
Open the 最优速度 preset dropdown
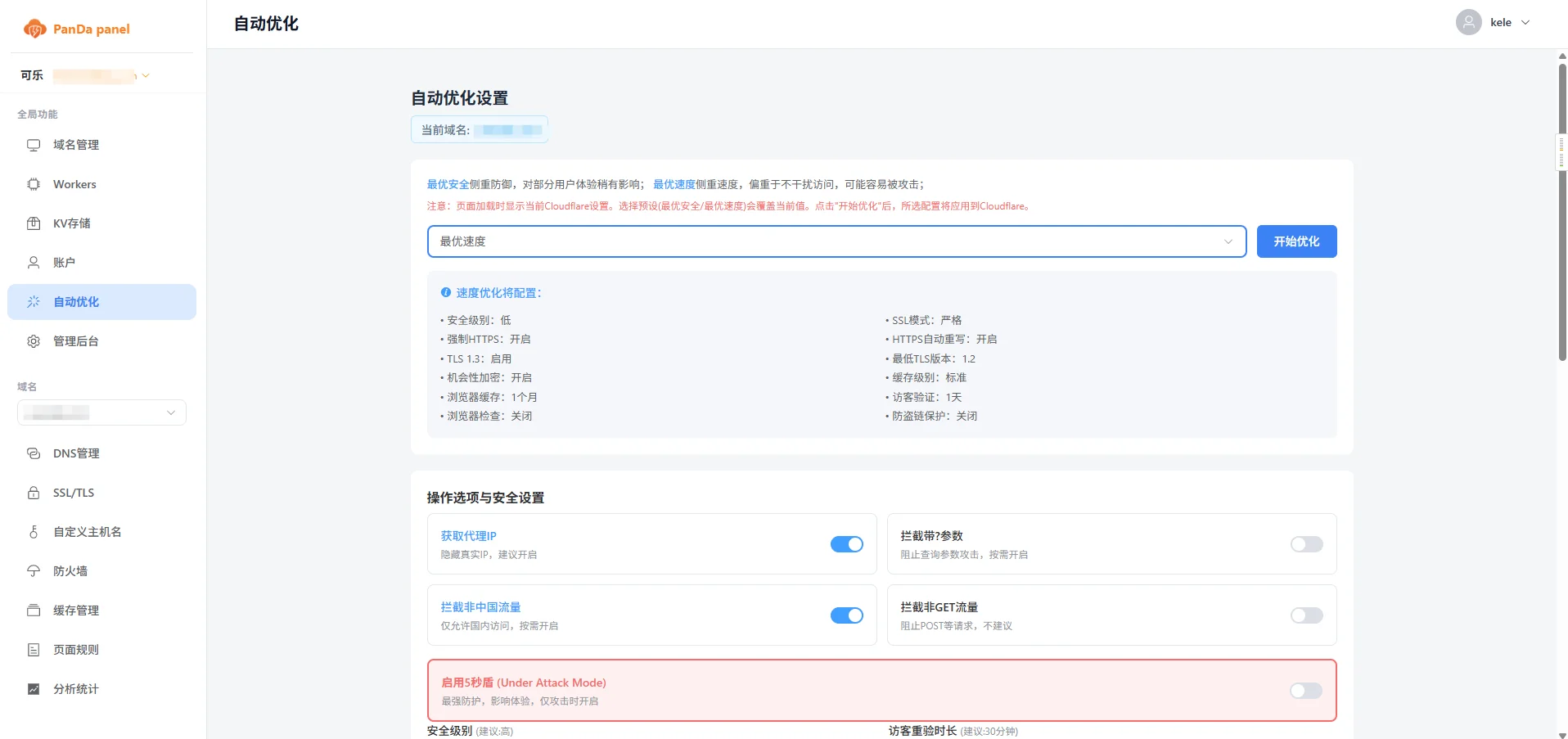836,241
